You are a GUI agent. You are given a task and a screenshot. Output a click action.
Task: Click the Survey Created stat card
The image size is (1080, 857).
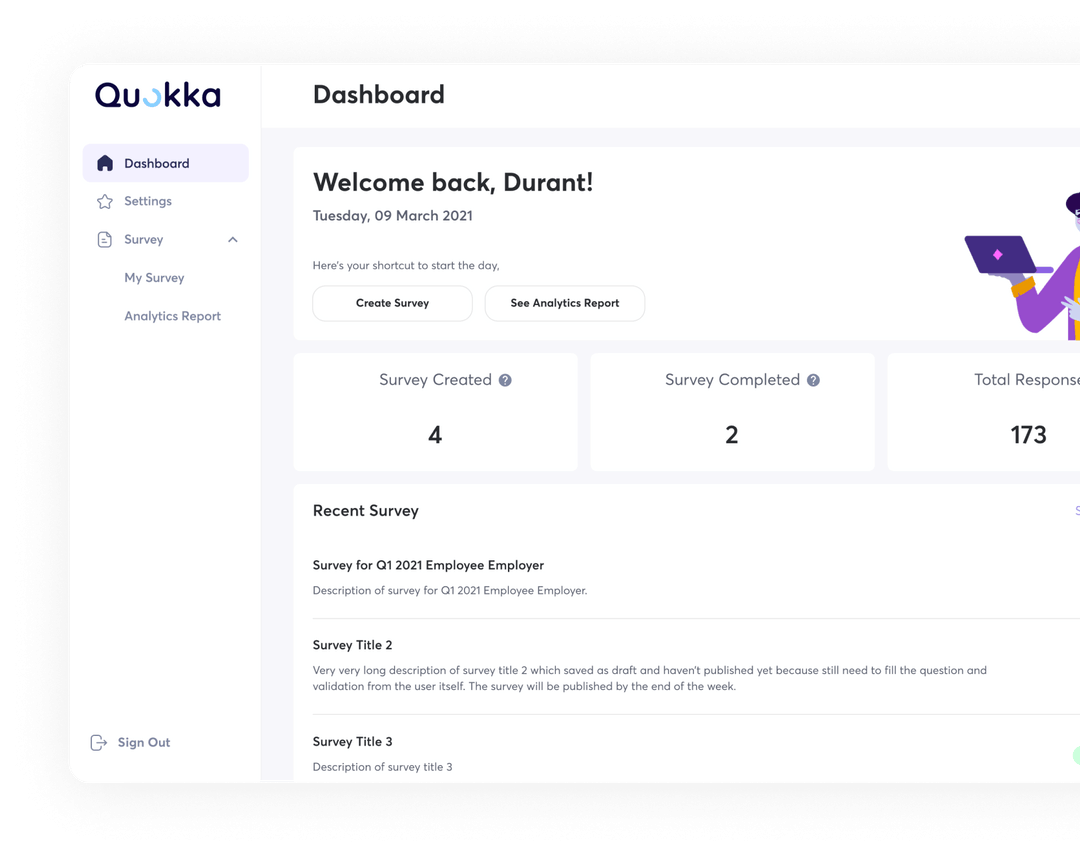pyautogui.click(x=435, y=412)
